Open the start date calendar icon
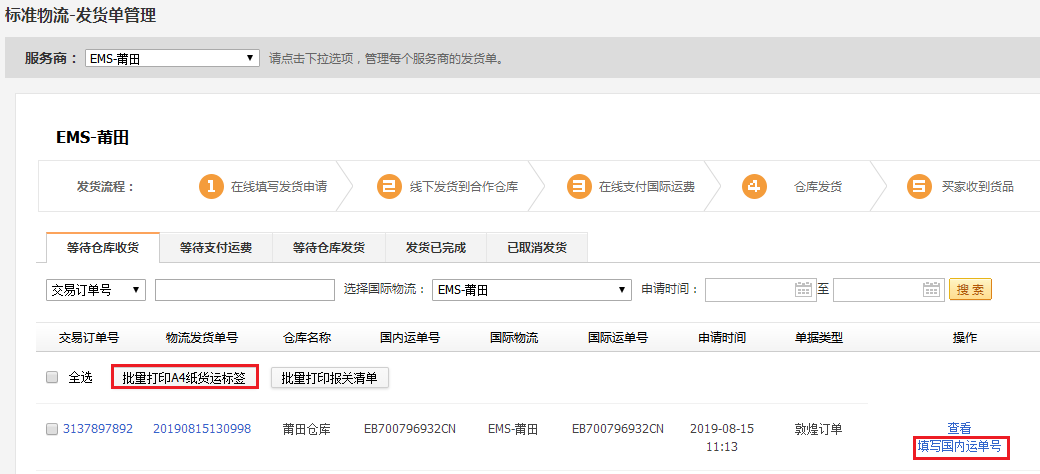Image resolution: width=1040 pixels, height=474 pixels. pos(803,290)
